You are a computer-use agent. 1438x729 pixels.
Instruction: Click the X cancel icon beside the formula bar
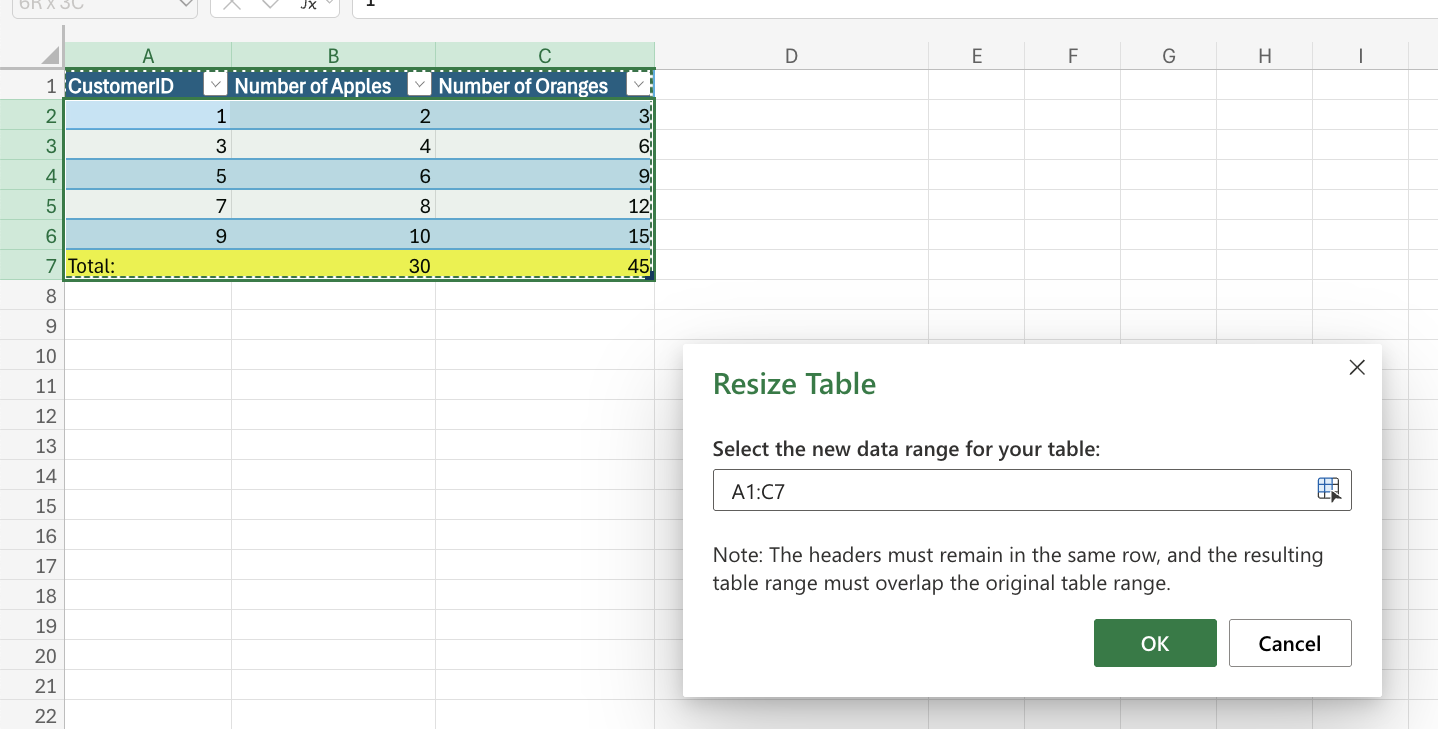232,4
